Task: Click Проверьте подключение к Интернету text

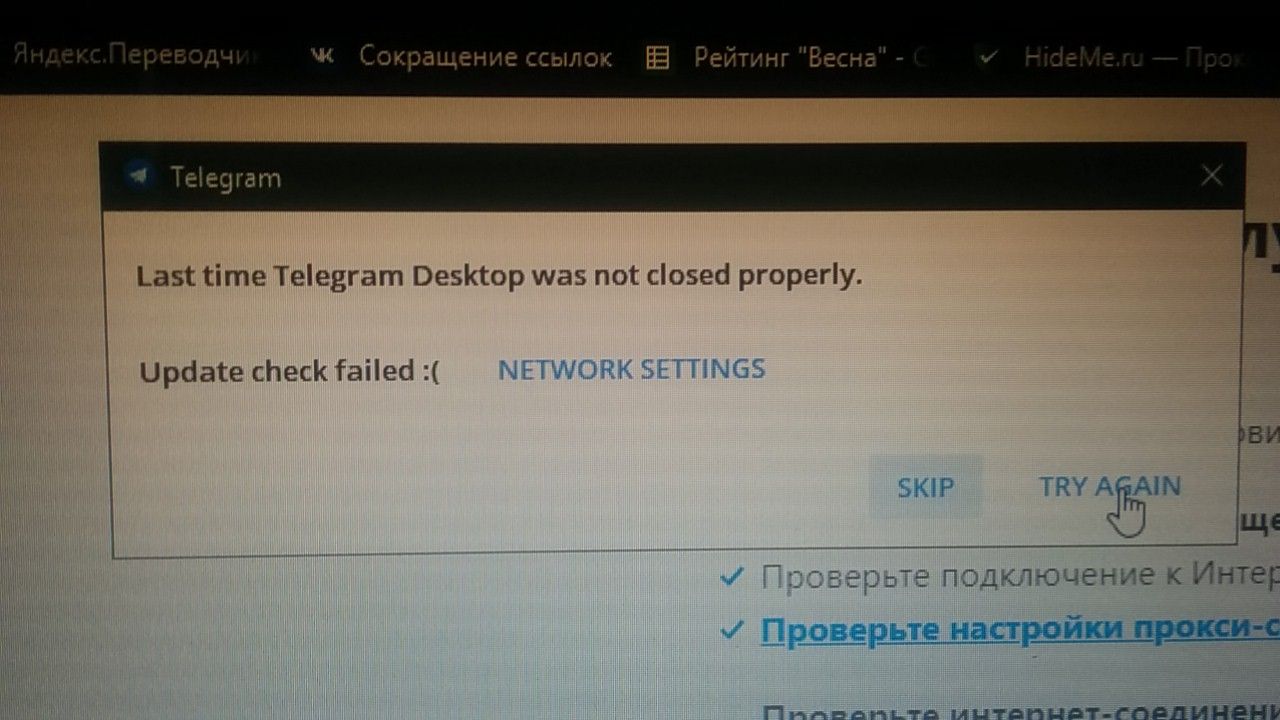Action: pos(1020,576)
